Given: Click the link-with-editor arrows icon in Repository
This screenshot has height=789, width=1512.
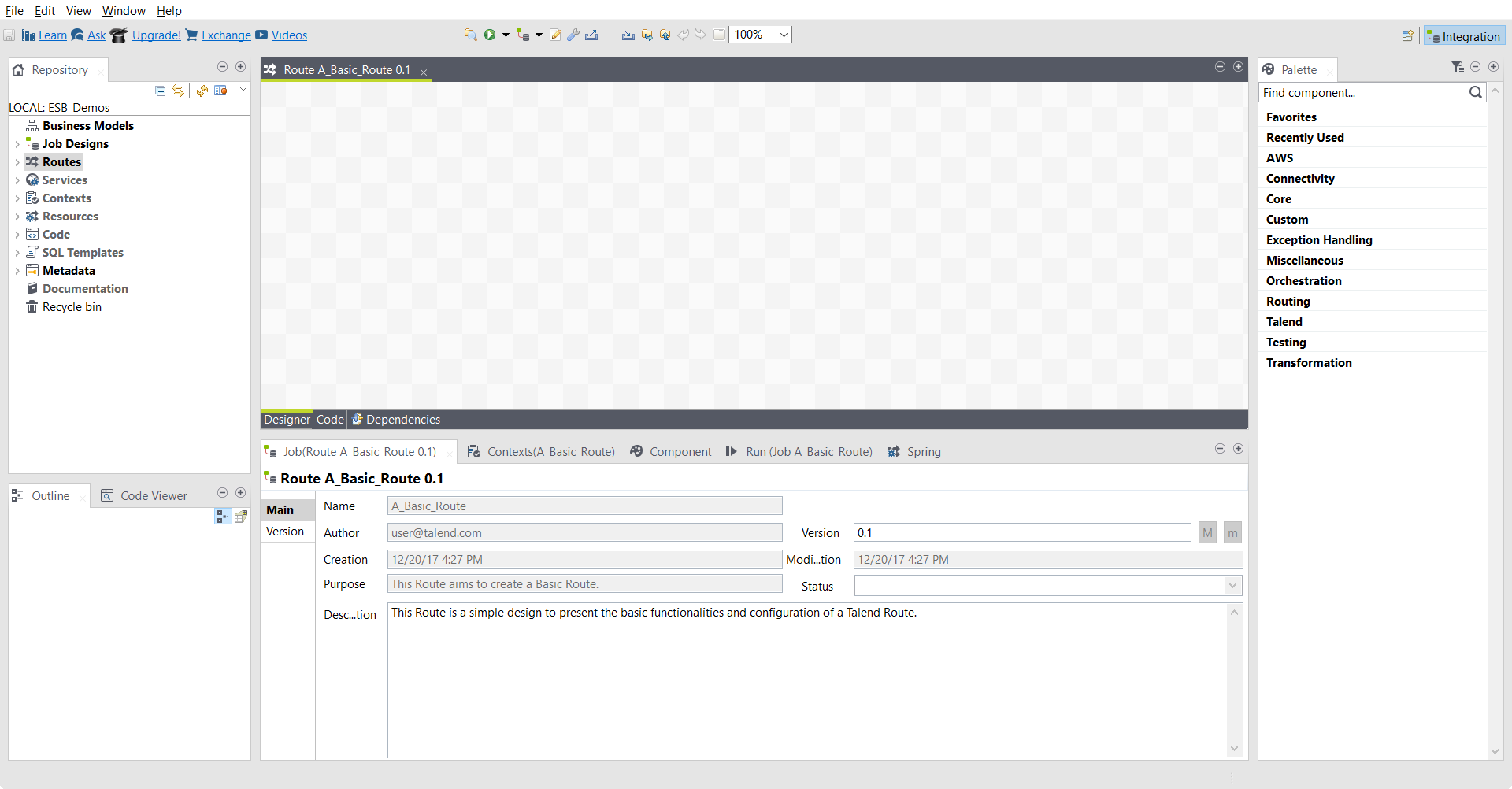Looking at the screenshot, I should [x=178, y=91].
